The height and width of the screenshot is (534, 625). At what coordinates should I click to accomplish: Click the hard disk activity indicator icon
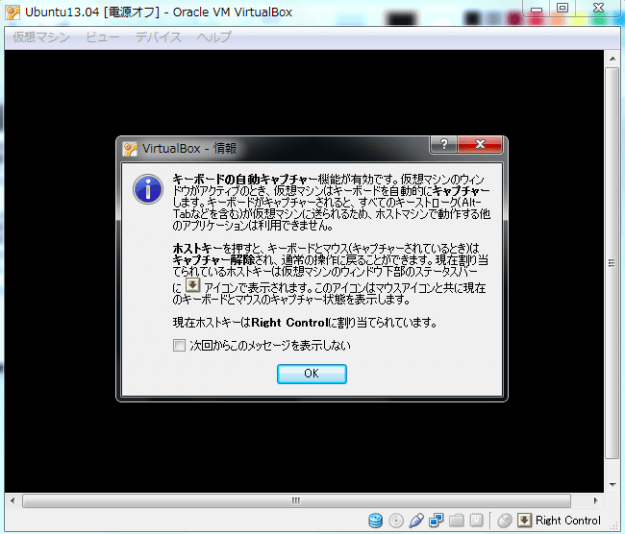point(376,520)
